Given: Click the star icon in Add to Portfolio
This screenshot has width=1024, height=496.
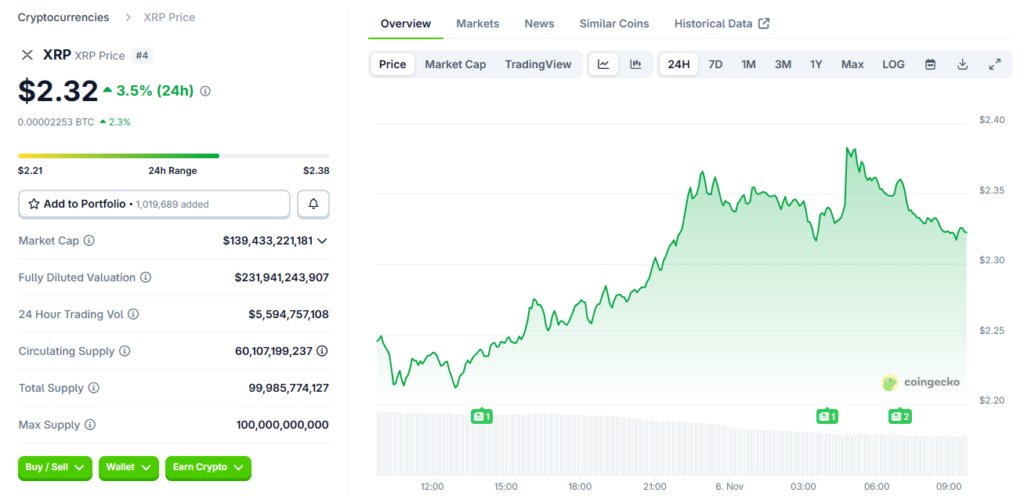Looking at the screenshot, I should pyautogui.click(x=34, y=204).
